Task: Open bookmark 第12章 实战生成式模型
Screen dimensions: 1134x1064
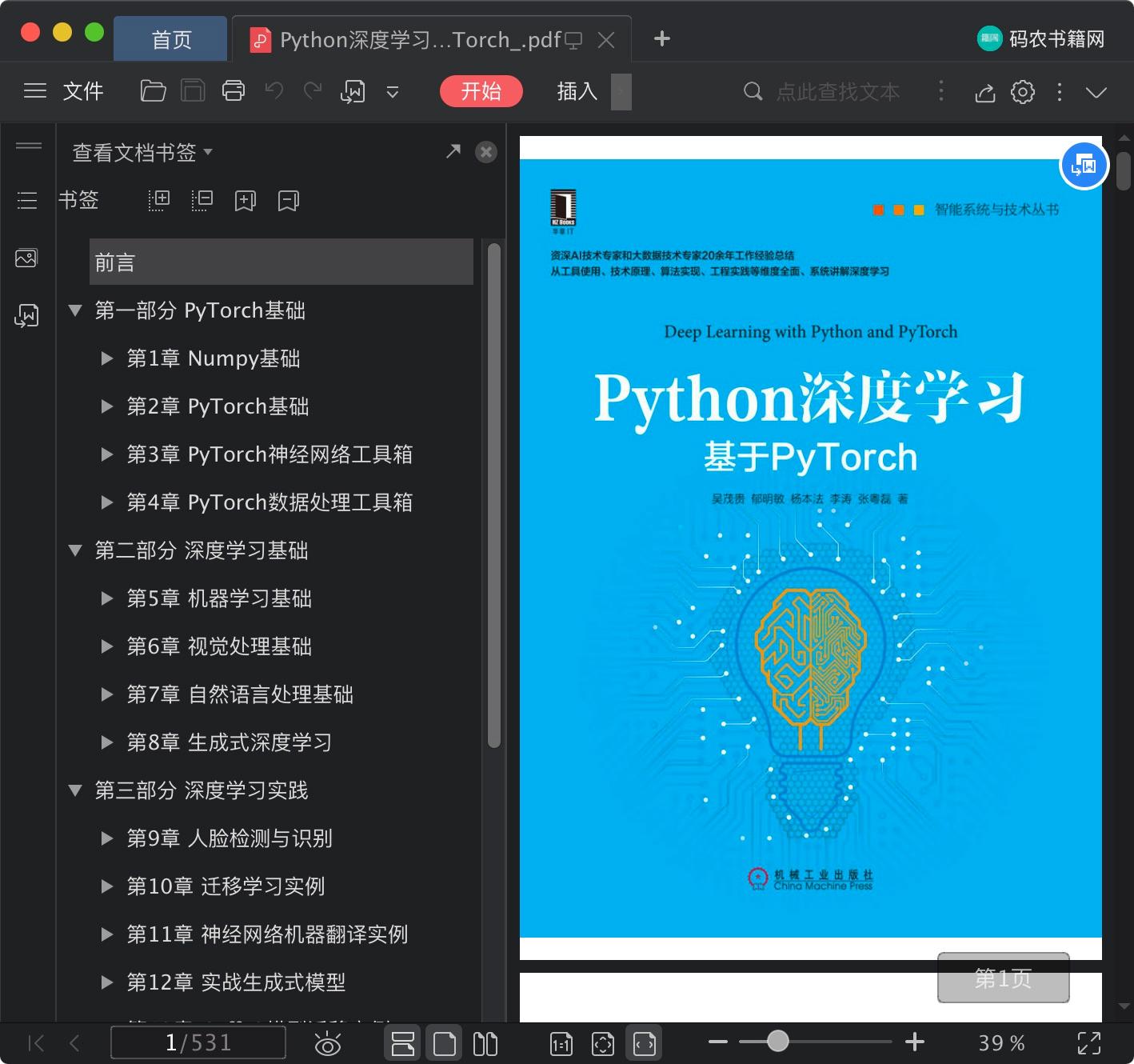Action: (x=236, y=982)
